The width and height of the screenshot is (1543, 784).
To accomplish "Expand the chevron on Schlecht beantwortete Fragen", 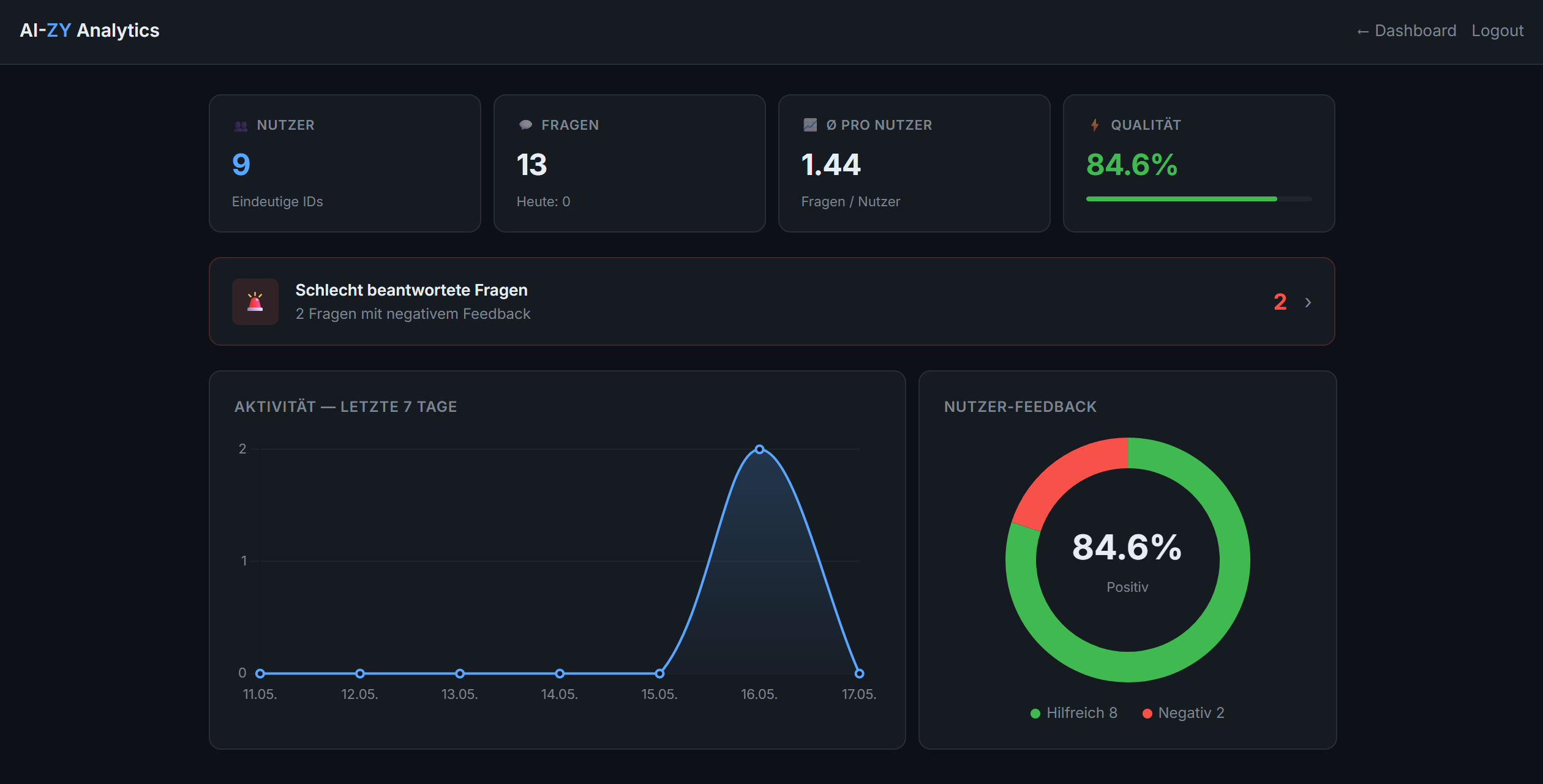I will click(1308, 302).
